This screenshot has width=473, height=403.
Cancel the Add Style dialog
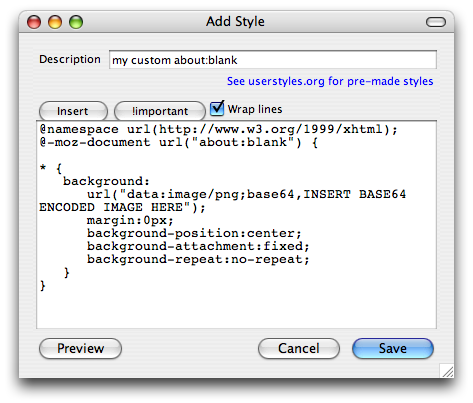[x=299, y=349]
